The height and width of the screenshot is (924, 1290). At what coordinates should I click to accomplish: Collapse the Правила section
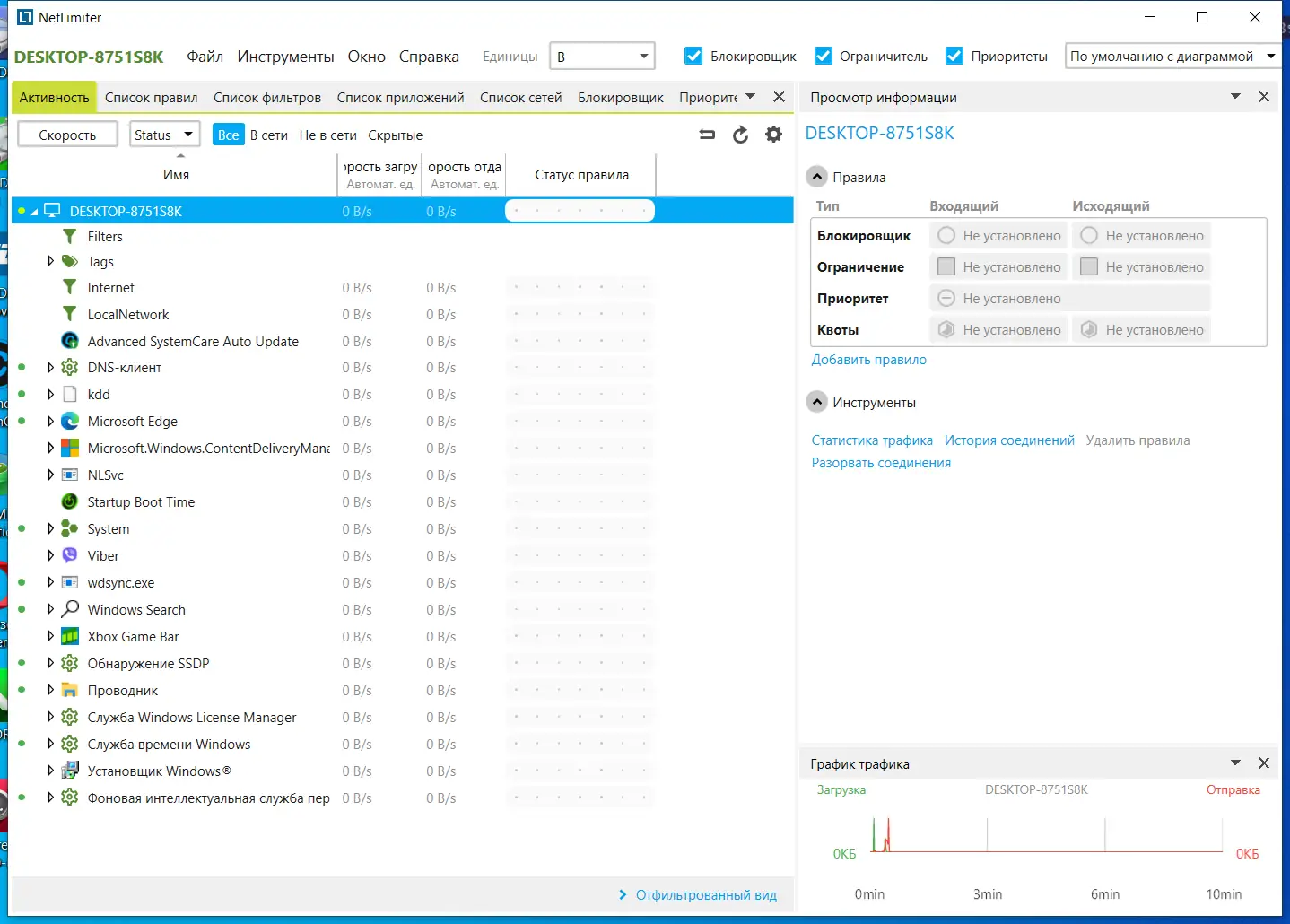(x=816, y=177)
